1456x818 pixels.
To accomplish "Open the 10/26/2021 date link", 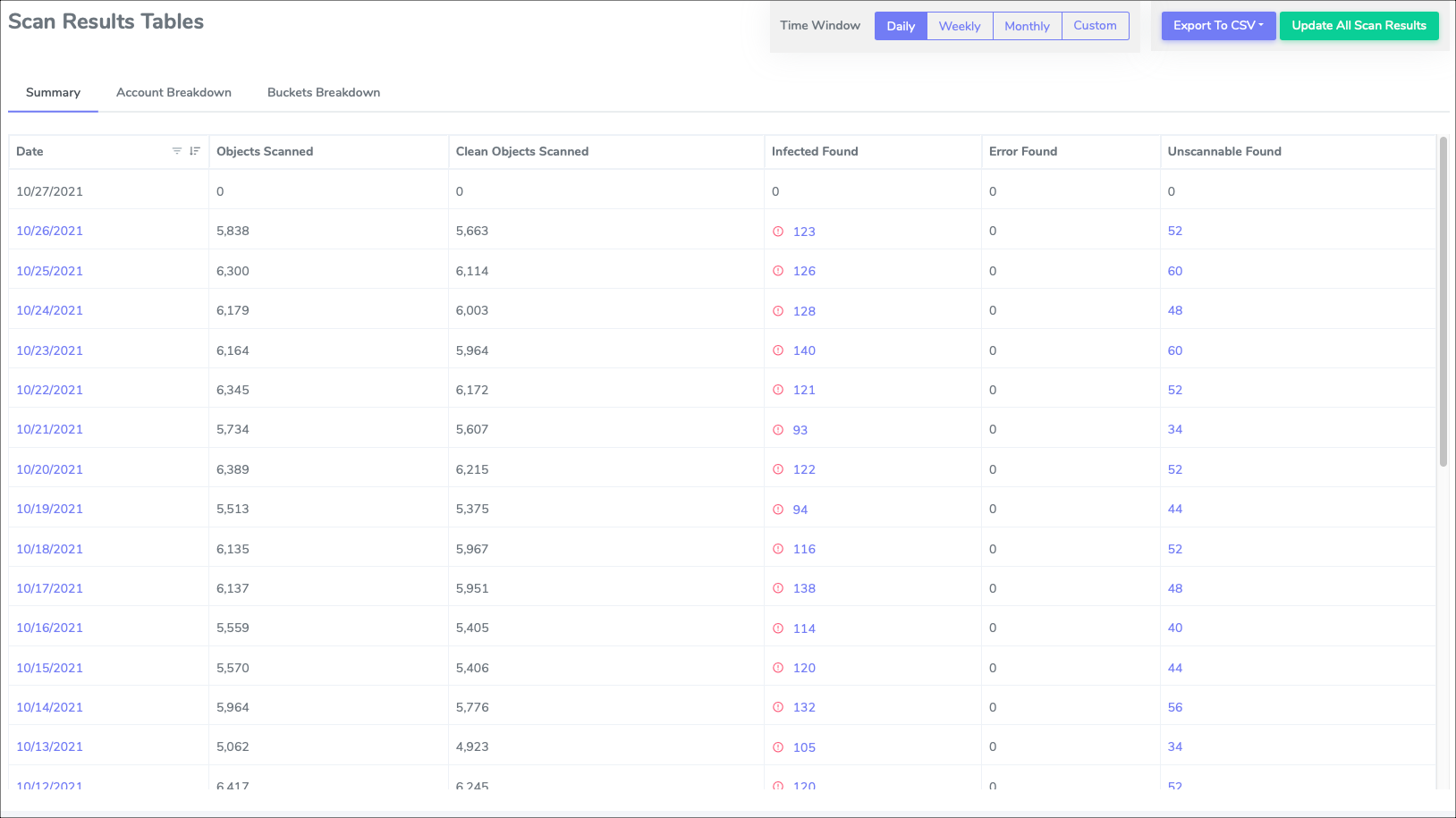I will (49, 231).
